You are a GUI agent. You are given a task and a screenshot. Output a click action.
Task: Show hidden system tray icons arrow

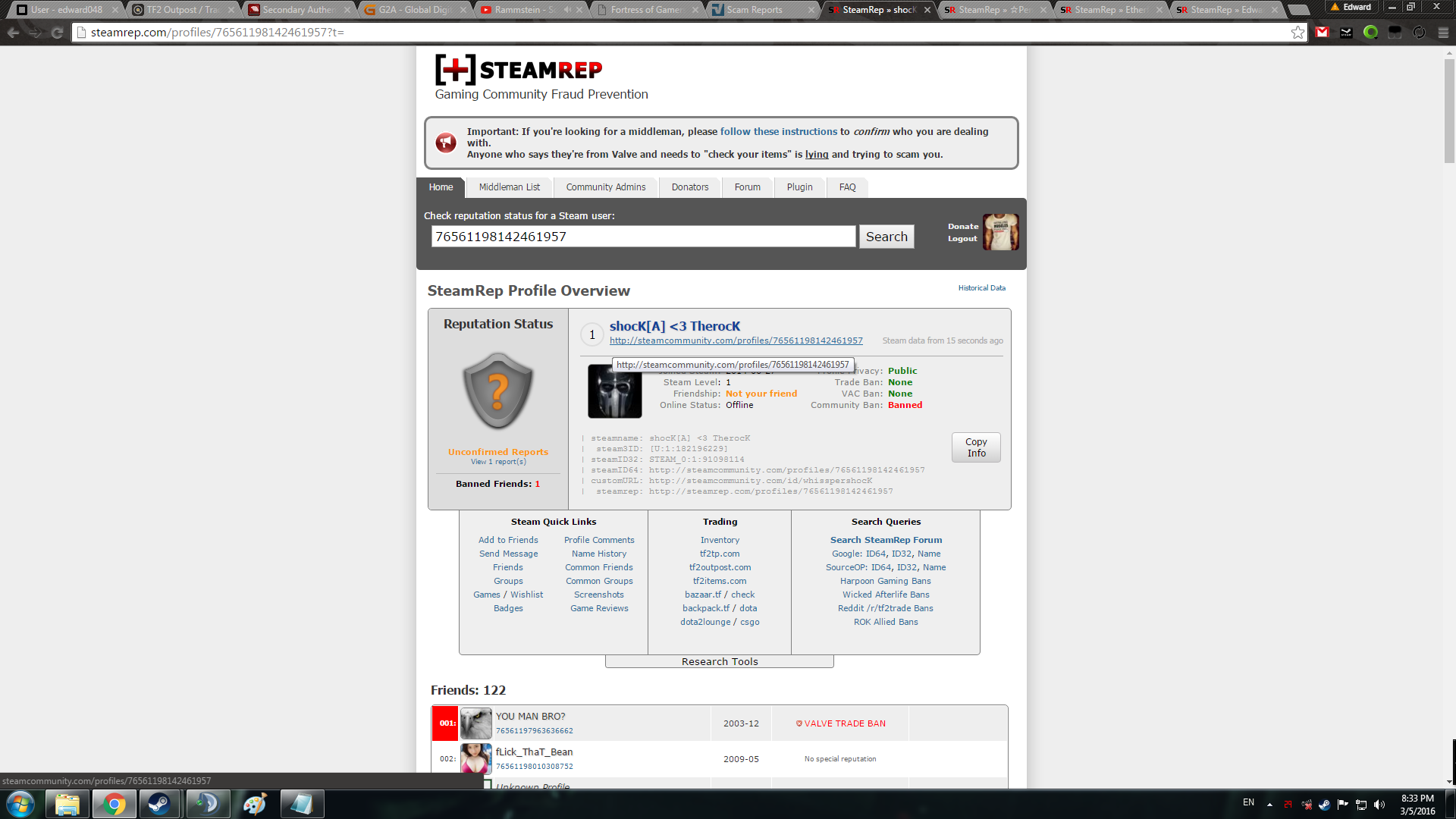(1269, 805)
